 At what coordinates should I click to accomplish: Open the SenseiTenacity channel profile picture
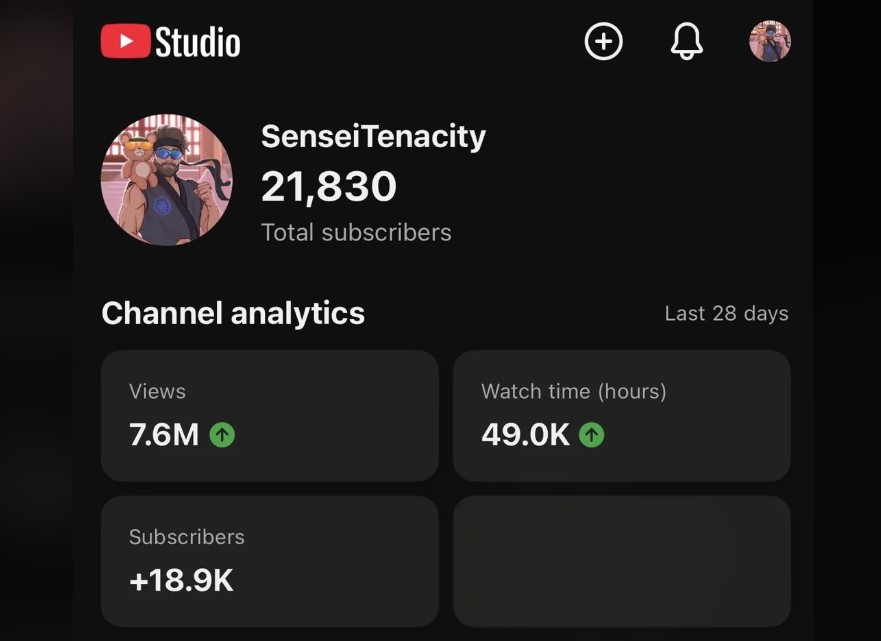click(x=166, y=180)
